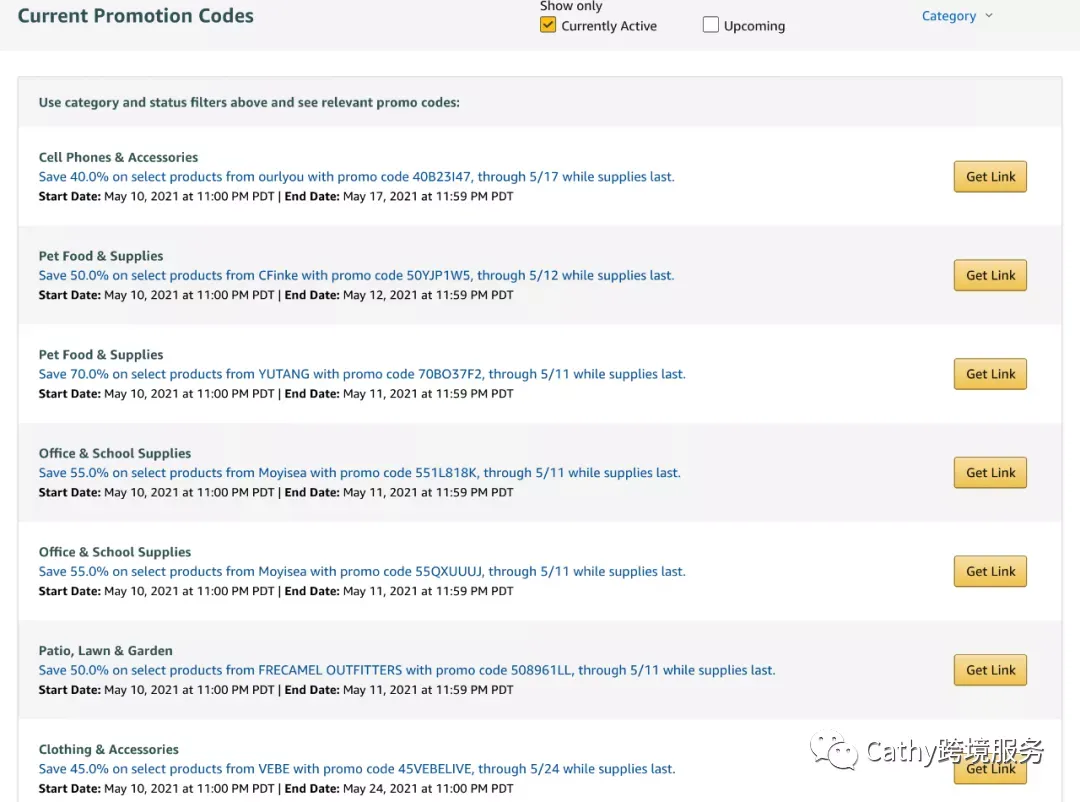Get Link for Moyisea promo 551L818K
This screenshot has height=802, width=1080.
[x=990, y=473]
